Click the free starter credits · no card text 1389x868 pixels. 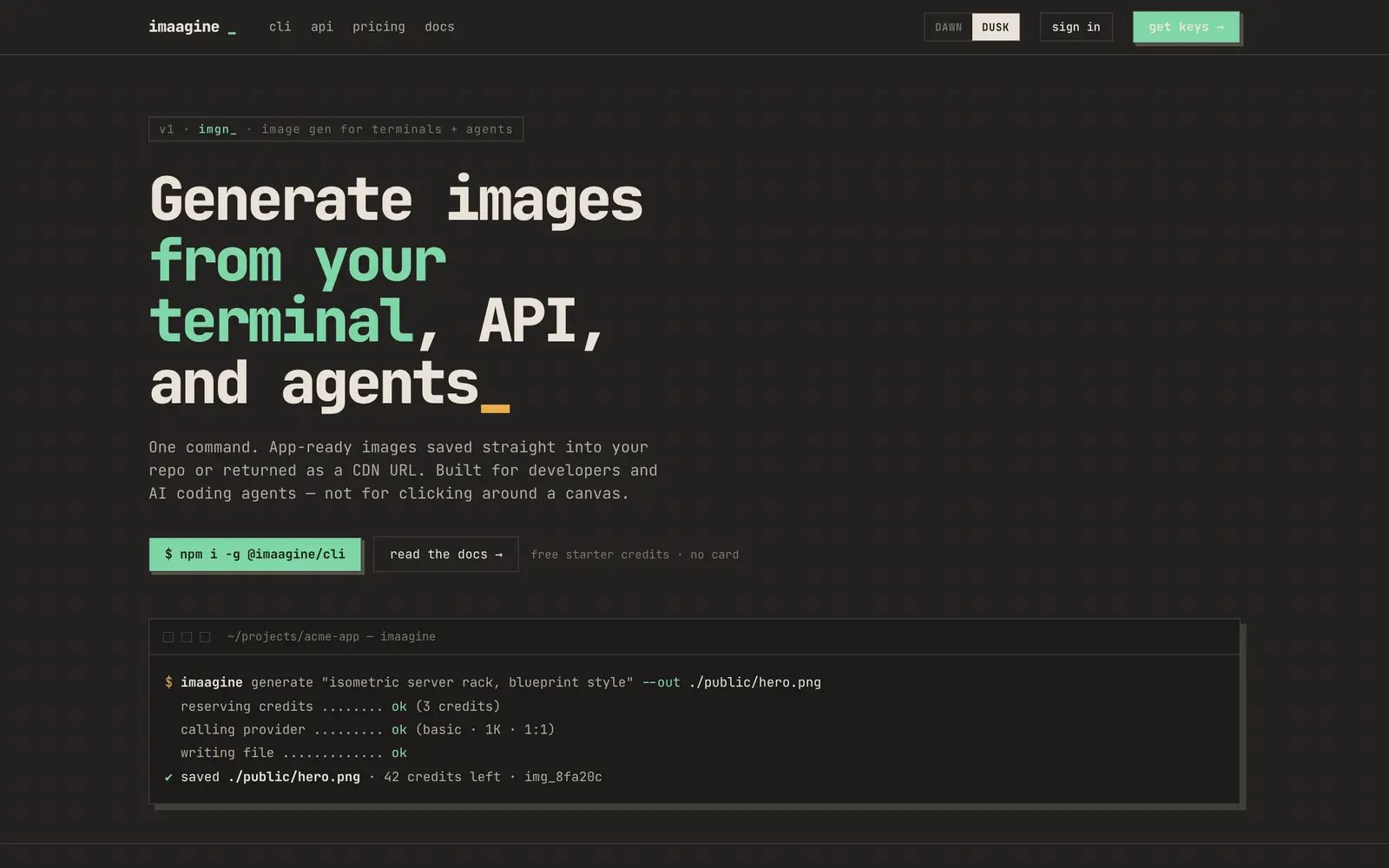pos(635,555)
